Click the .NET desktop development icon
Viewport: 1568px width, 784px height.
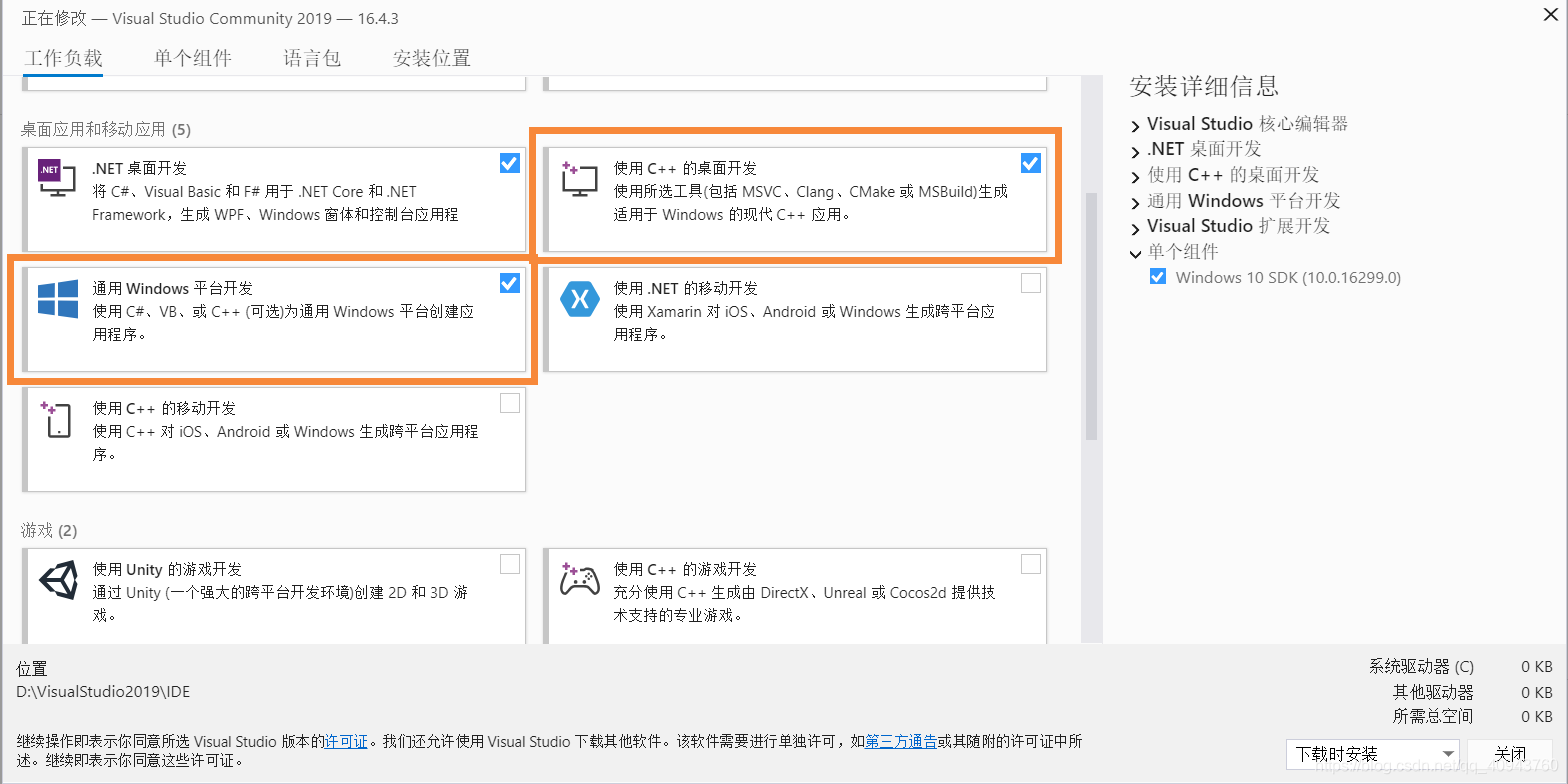[56, 177]
